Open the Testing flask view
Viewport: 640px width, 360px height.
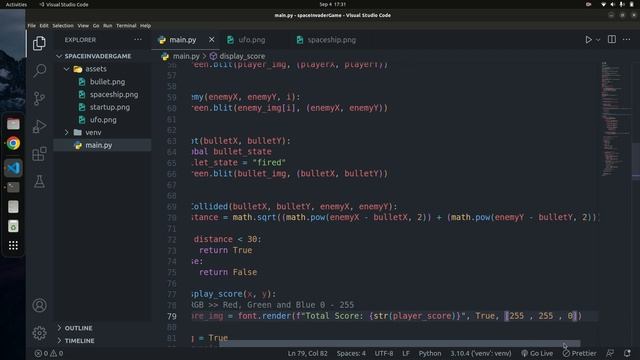click(39, 181)
